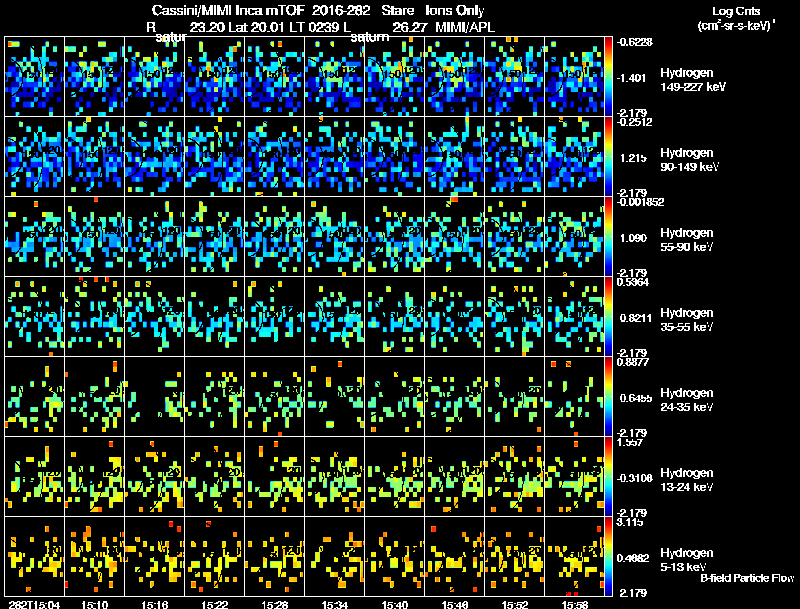Select the Hydrogen 55-90 keV row label
Image resolution: width=800 pixels, height=609 pixels.
click(x=687, y=240)
